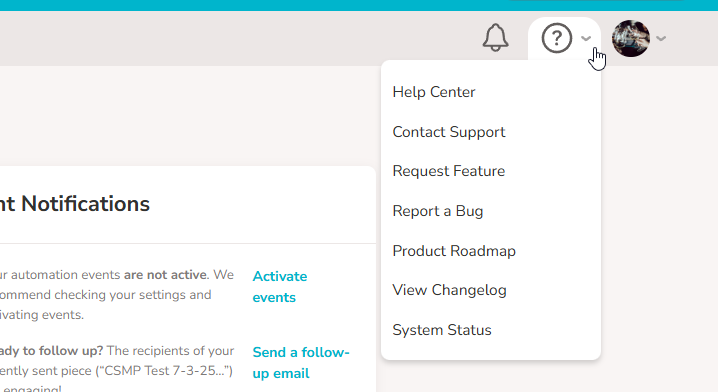Screen dimensions: 718x392
Task: Expand the profile avatar dropdown chevron
Action: click(x=661, y=38)
